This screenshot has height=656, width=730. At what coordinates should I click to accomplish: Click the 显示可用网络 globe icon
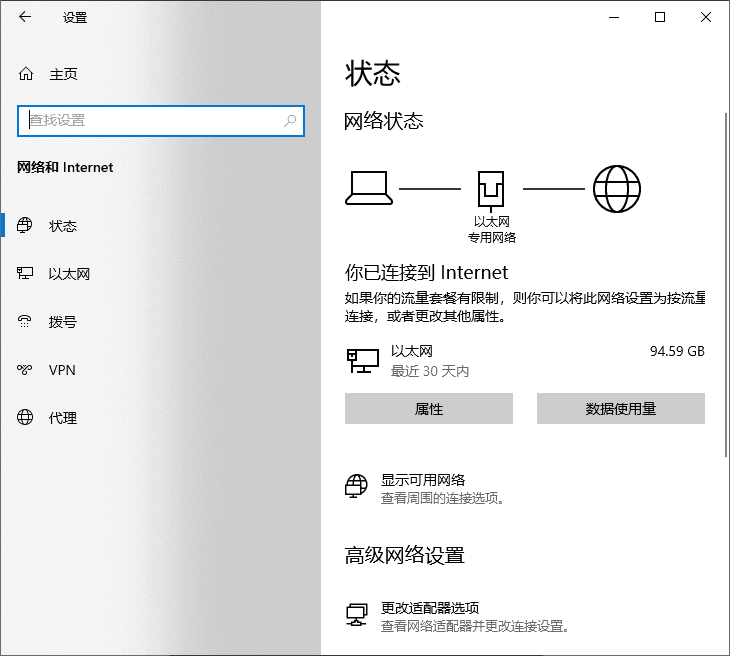coord(356,486)
